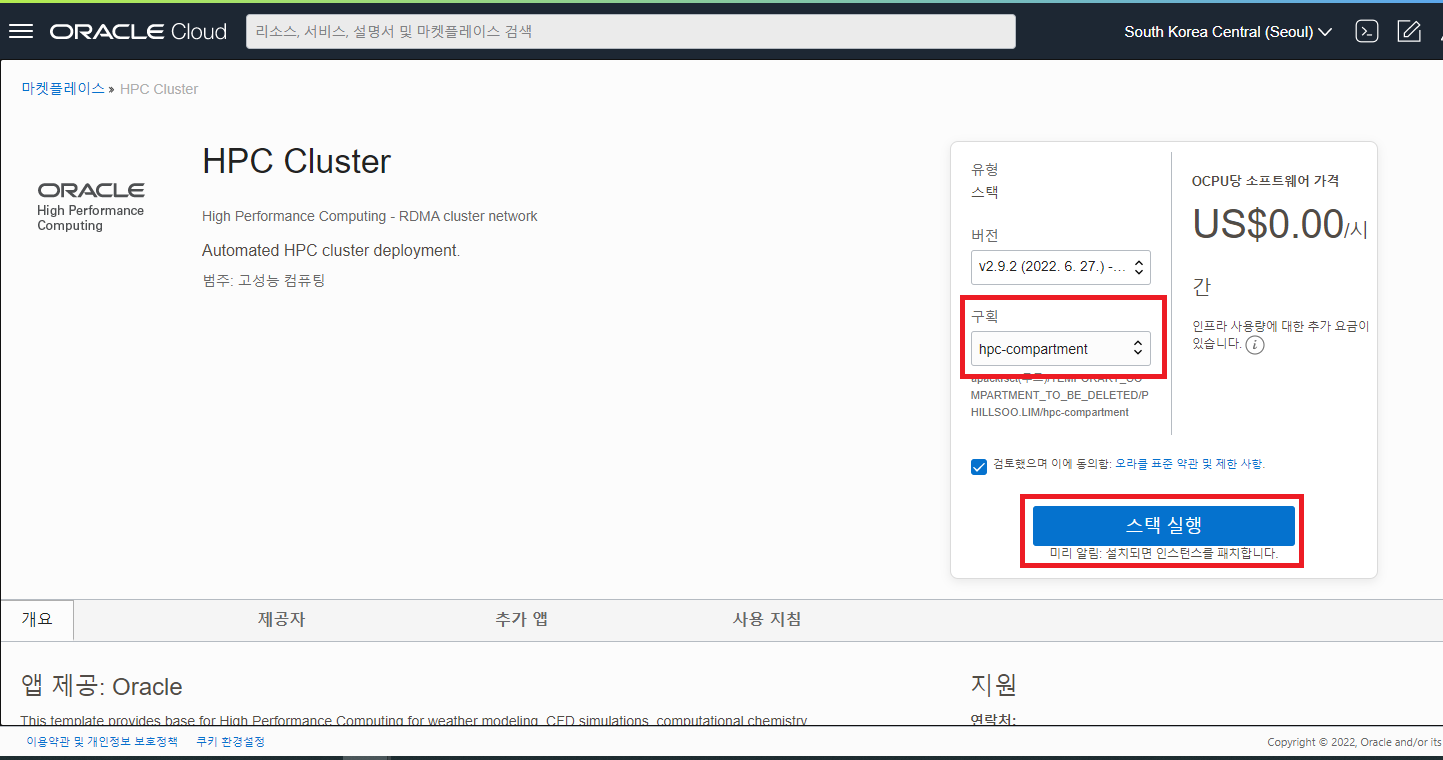The width and height of the screenshot is (1443, 760).
Task: Open the Cloud Shell developer tools icon
Action: [1367, 31]
